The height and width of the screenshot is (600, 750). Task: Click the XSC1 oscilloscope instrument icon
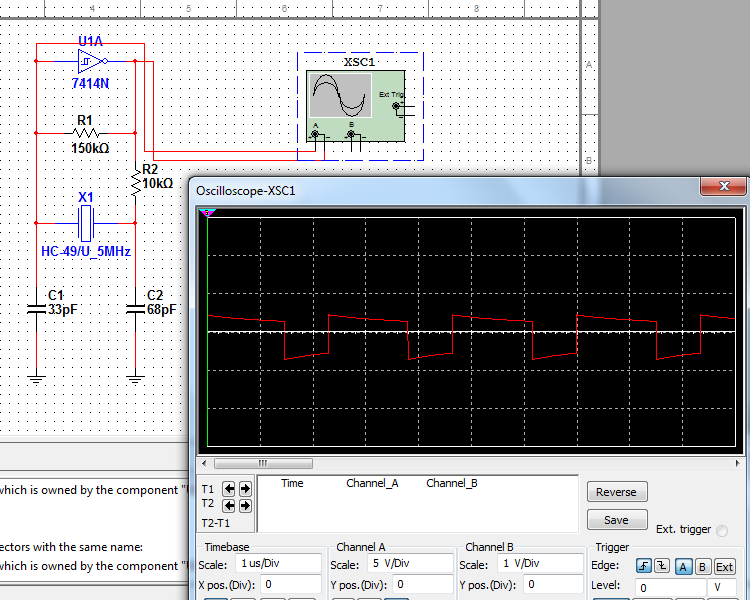pos(354,107)
